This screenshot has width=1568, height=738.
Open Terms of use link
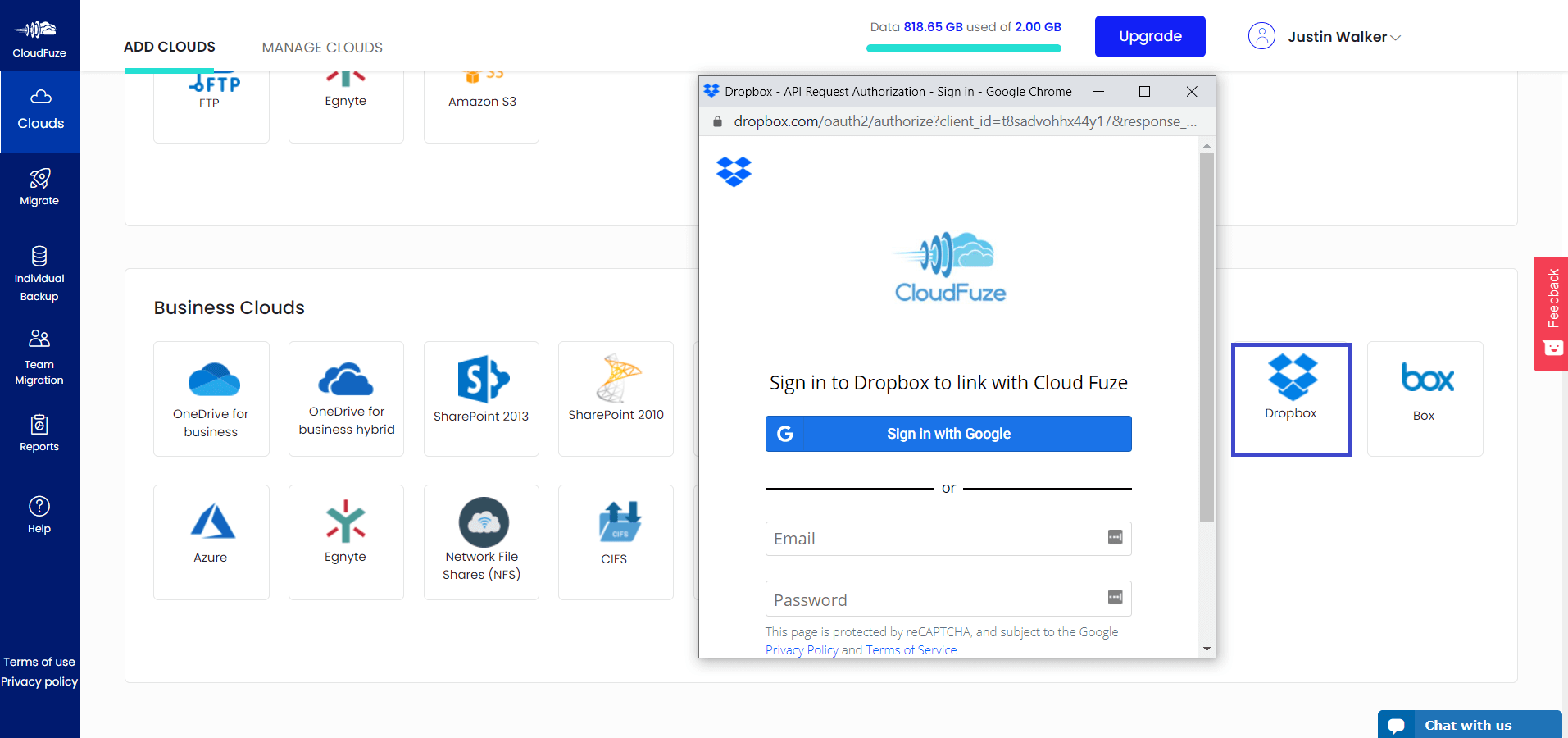[x=39, y=662]
